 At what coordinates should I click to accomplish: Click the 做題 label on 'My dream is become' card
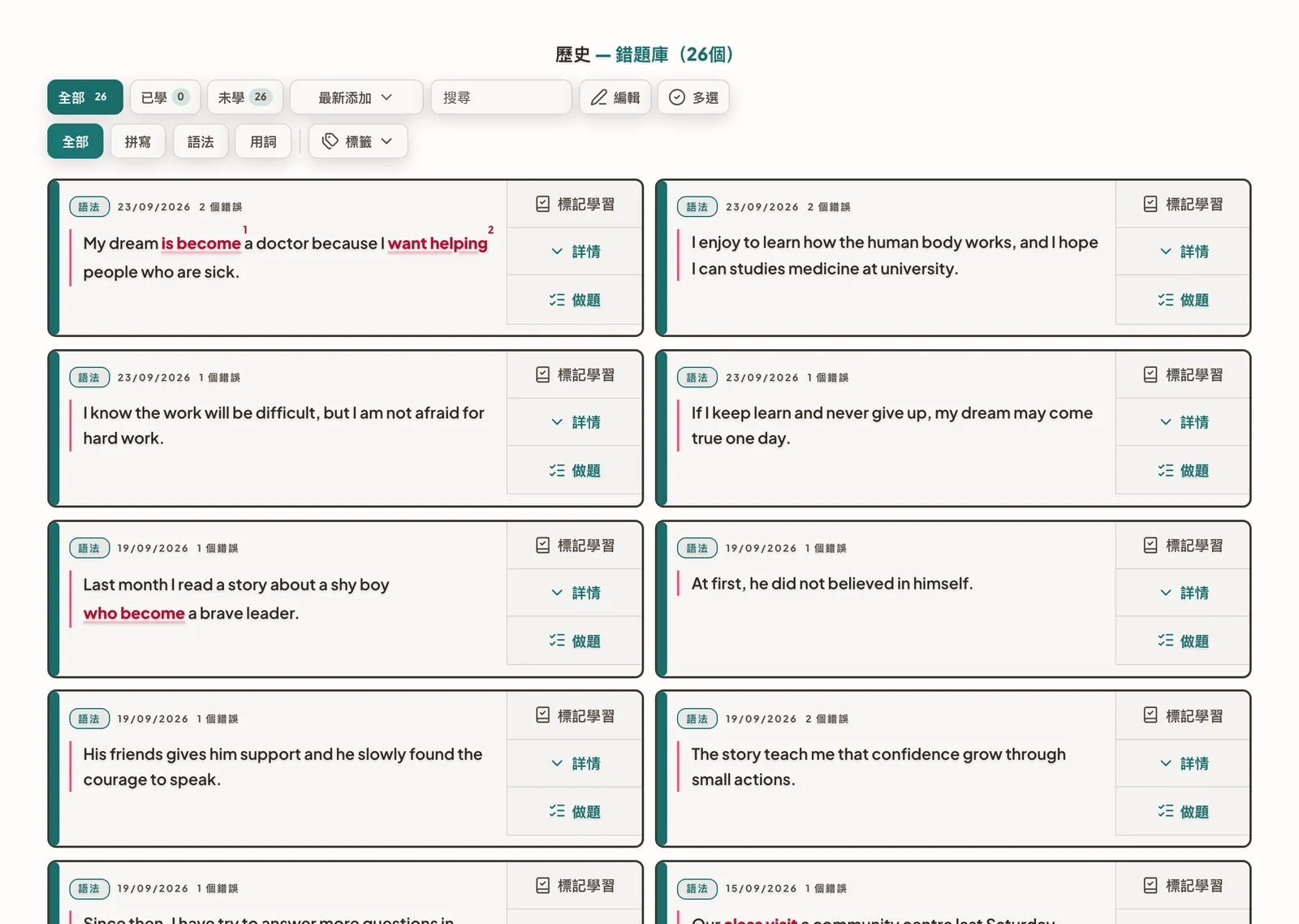pos(586,300)
